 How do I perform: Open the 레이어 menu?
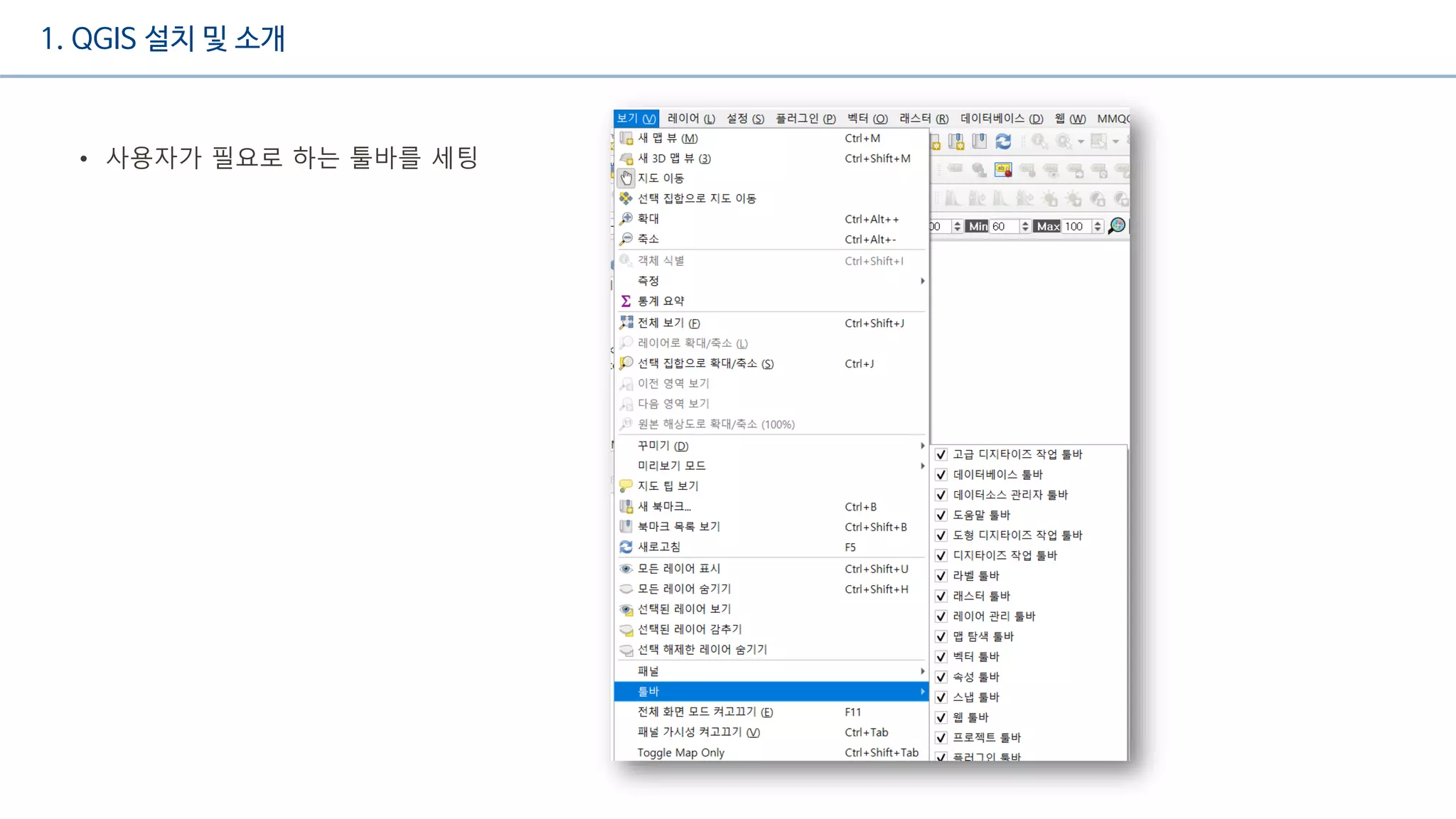(x=691, y=118)
